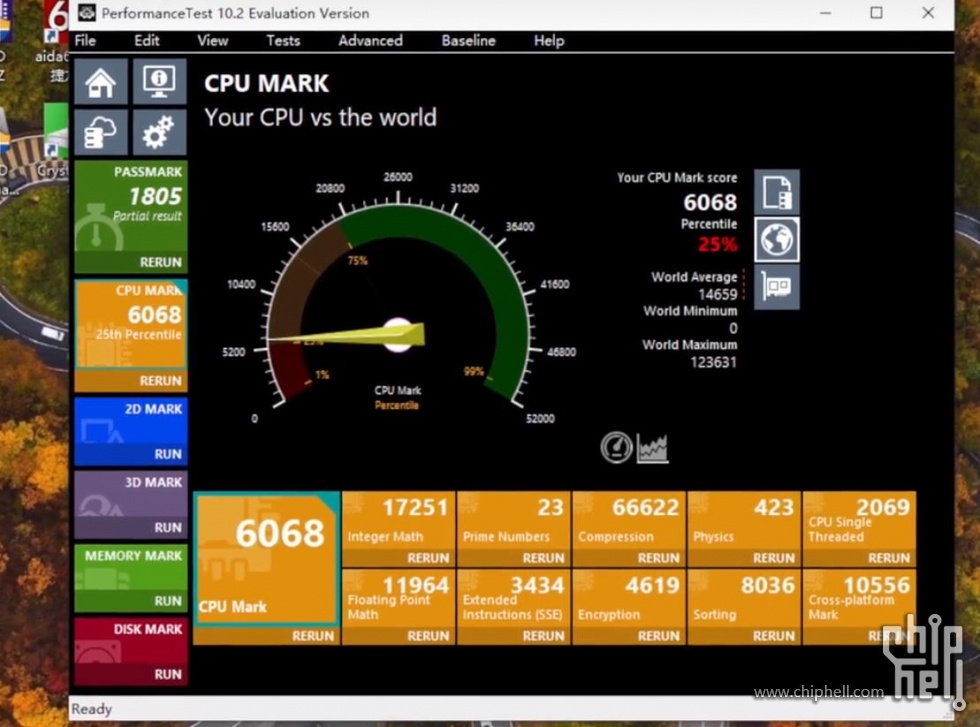Click the hardware component card icon
980x727 pixels.
(777, 287)
